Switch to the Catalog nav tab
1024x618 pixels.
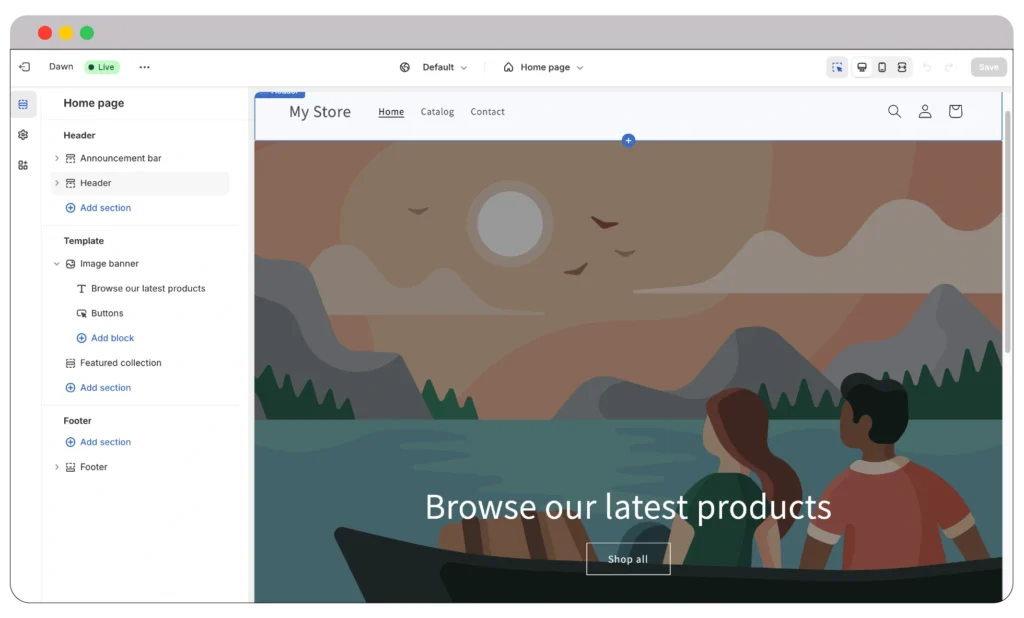(x=437, y=111)
